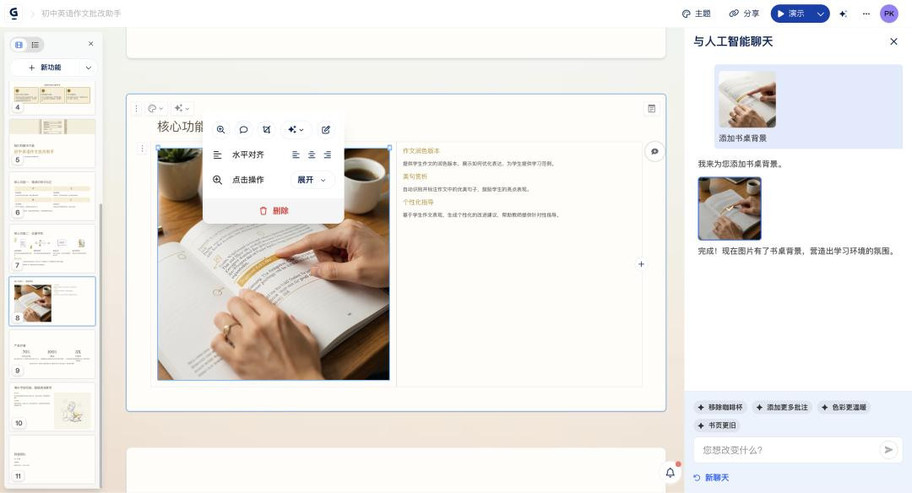
Task: Open the image edit pencil icon
Action: 326,130
